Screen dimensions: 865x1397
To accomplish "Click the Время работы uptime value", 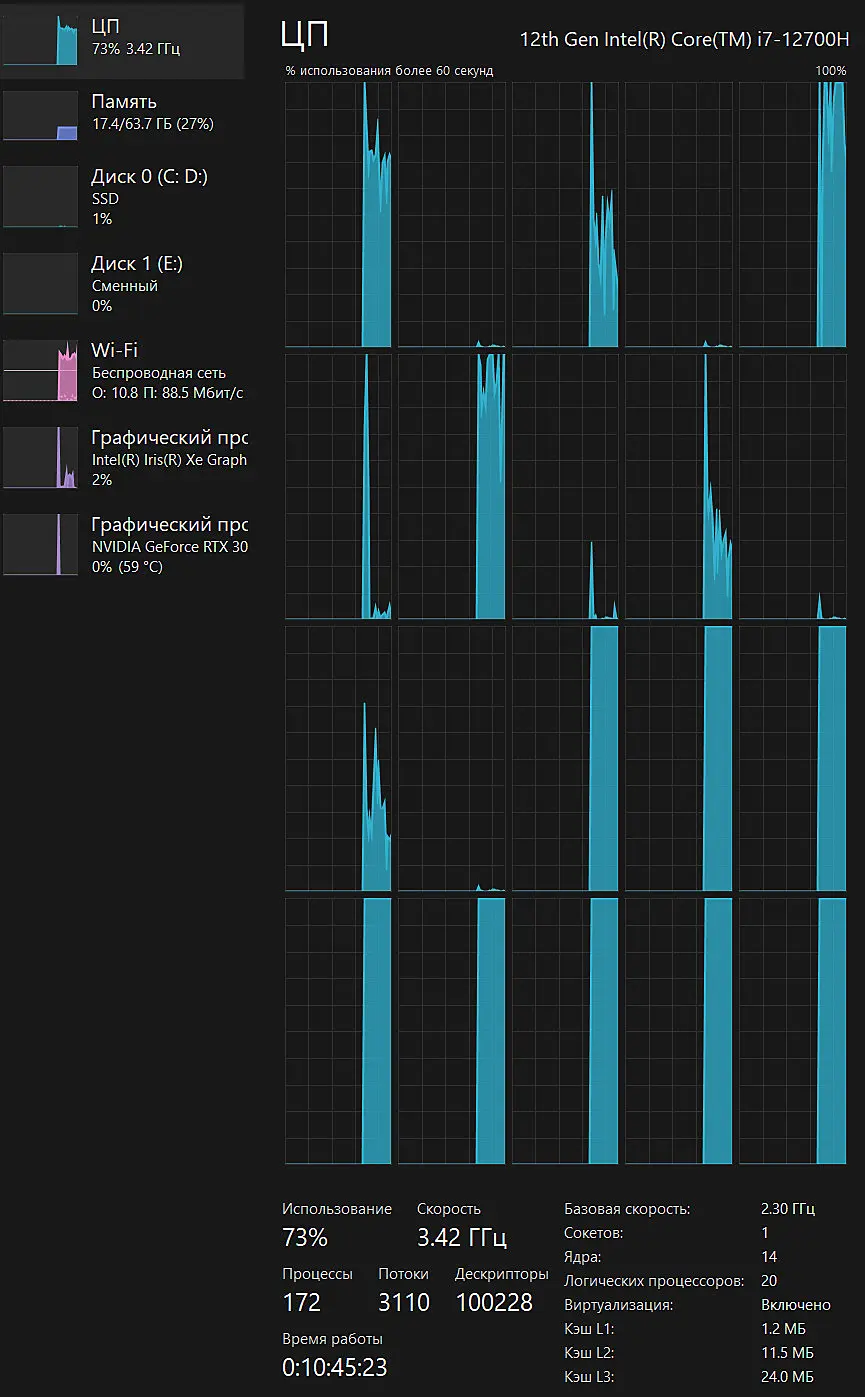I will (x=334, y=1367).
